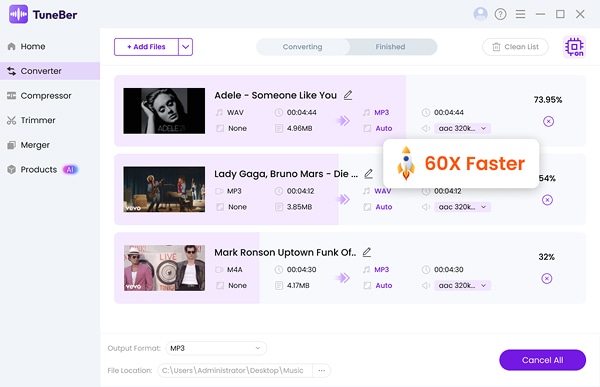
Task: Click the Add Files button
Action: [x=146, y=47]
